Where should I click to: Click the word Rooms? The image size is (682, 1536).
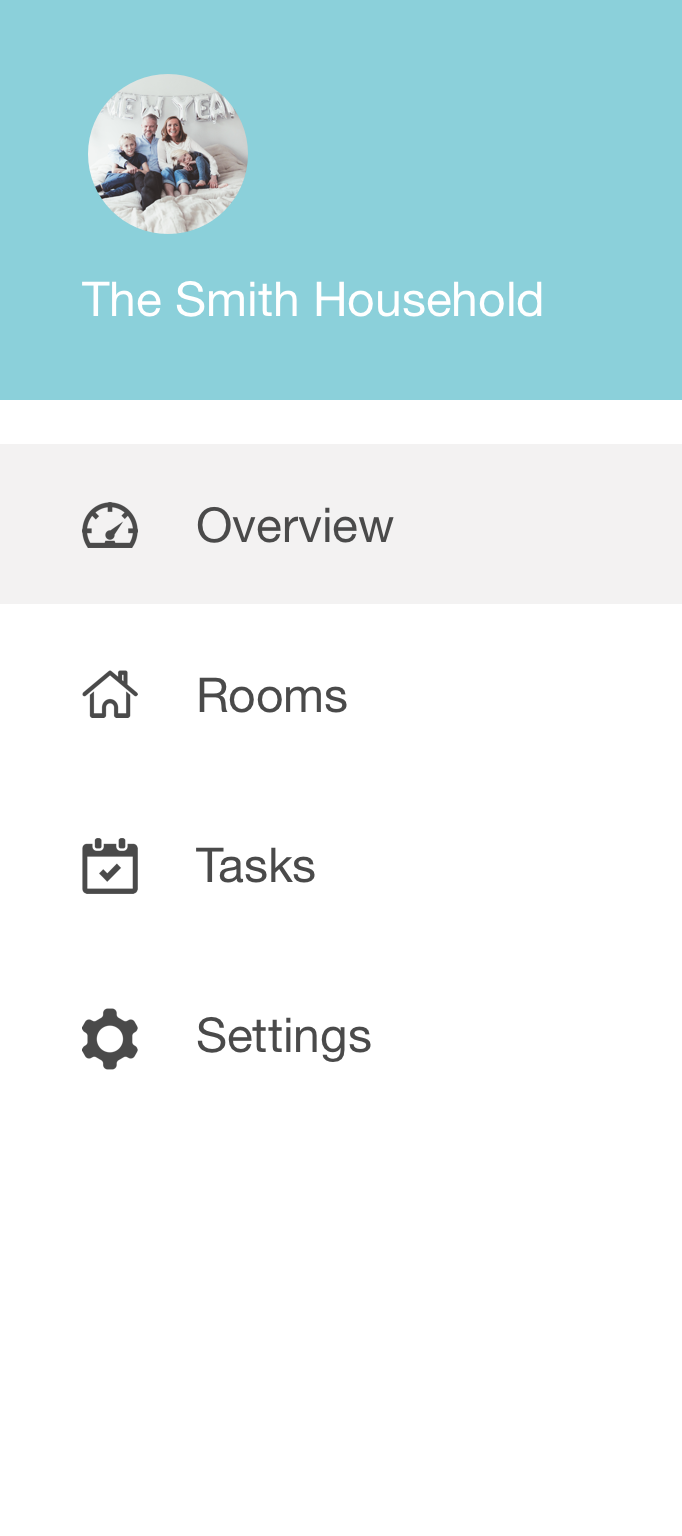(272, 695)
